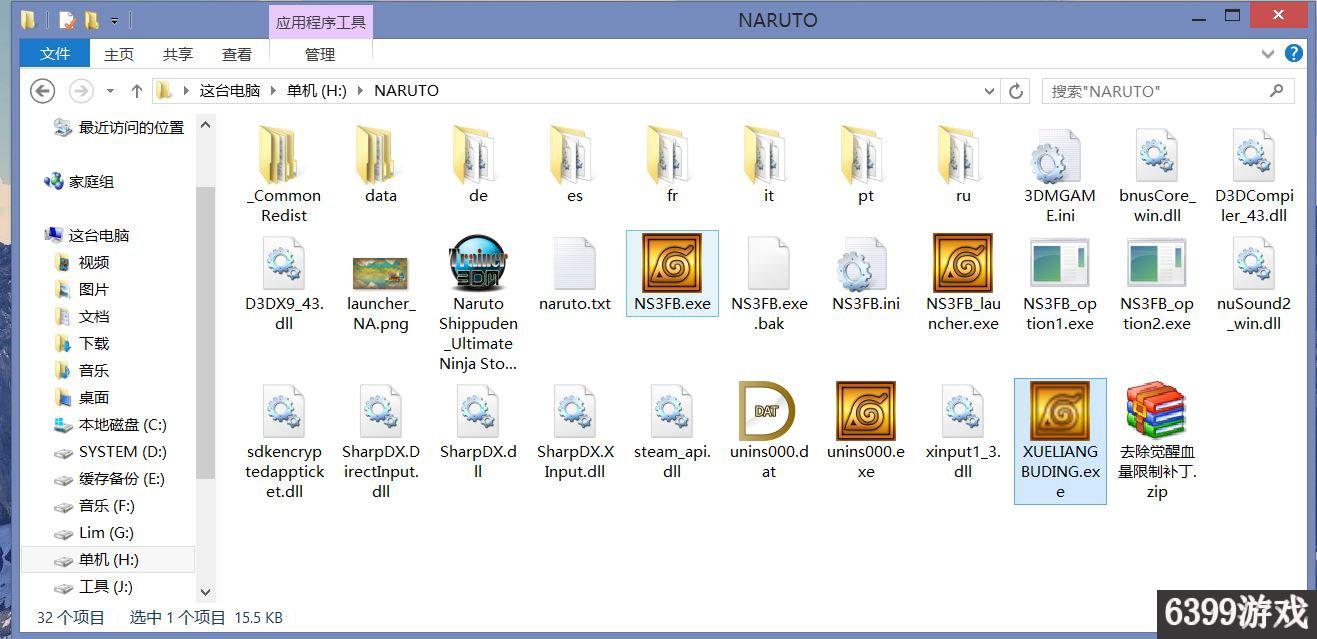Open Lim (G:) drive
The height and width of the screenshot is (639, 1317).
(93, 532)
